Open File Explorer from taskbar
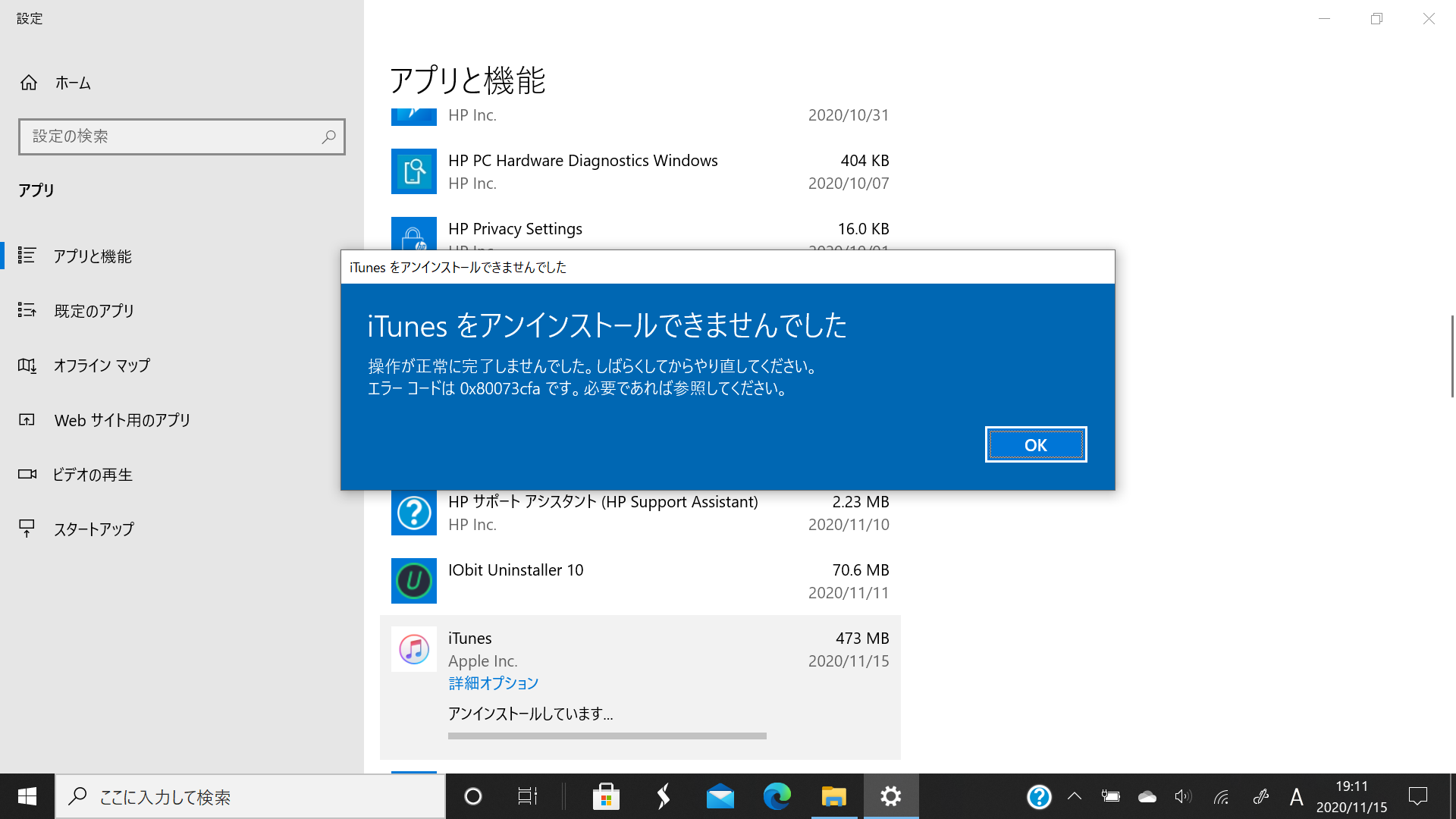1456x819 pixels. point(833,796)
